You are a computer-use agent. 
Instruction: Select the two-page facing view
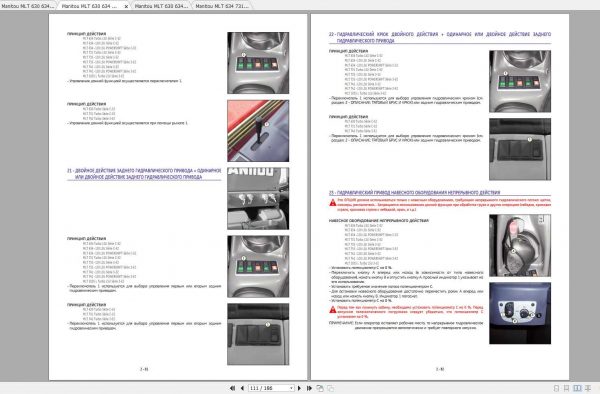coord(577,388)
